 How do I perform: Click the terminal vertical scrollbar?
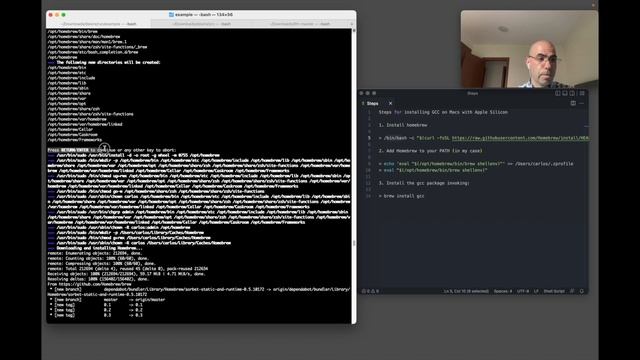(353, 176)
